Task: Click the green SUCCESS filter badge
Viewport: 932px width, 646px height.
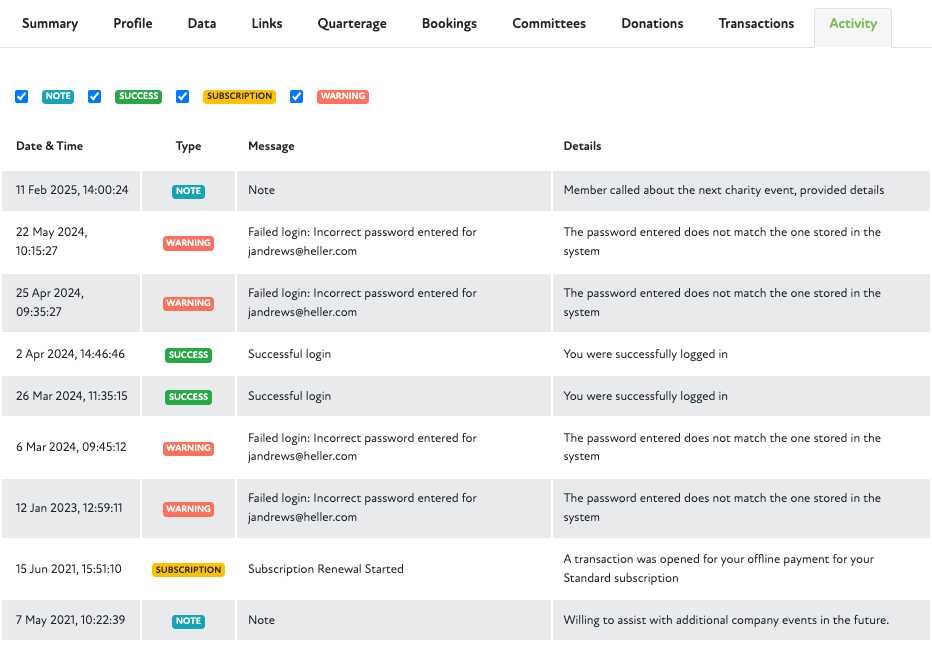Action: pyautogui.click(x=138, y=97)
